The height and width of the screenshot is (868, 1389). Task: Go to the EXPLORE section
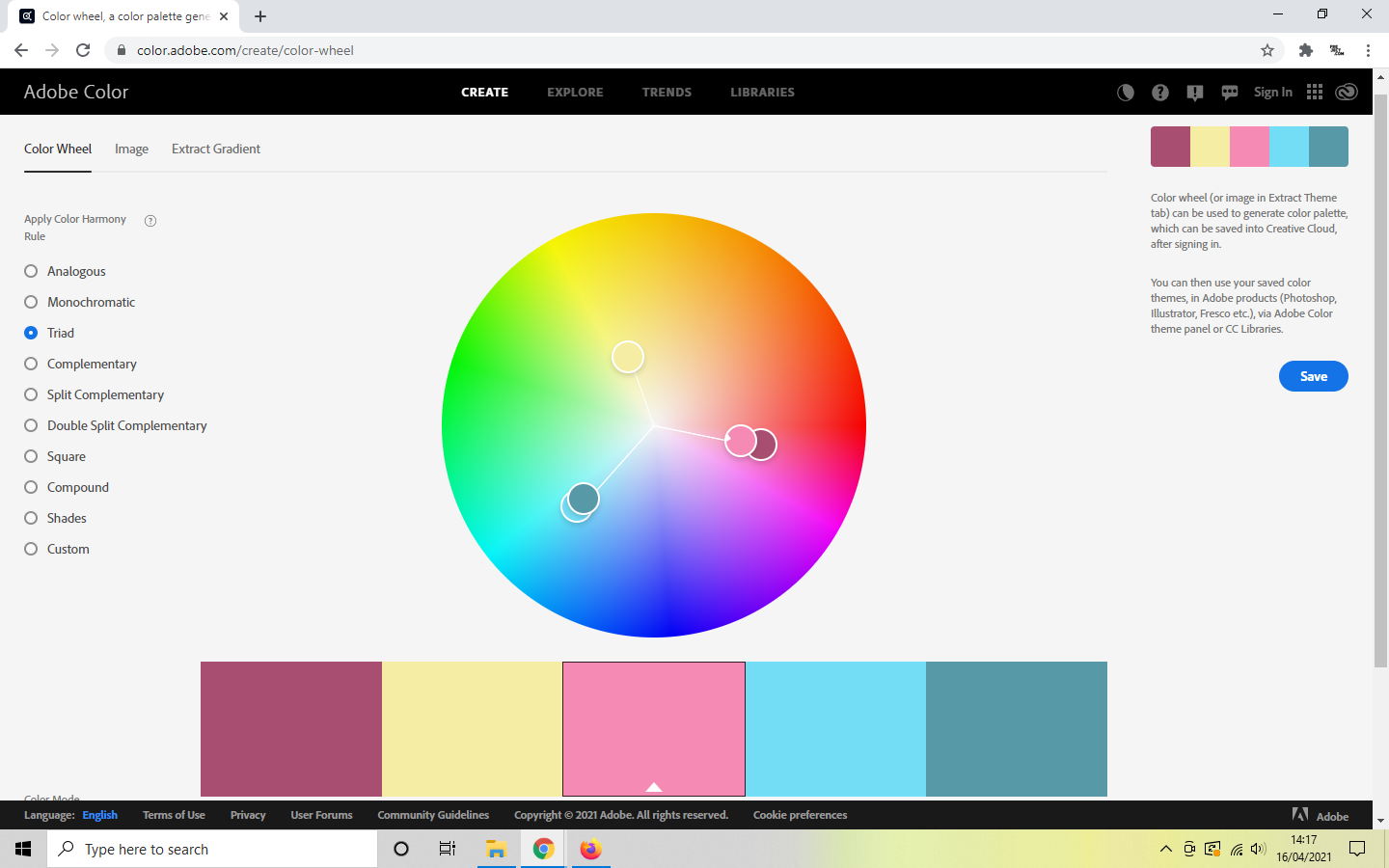575,93
